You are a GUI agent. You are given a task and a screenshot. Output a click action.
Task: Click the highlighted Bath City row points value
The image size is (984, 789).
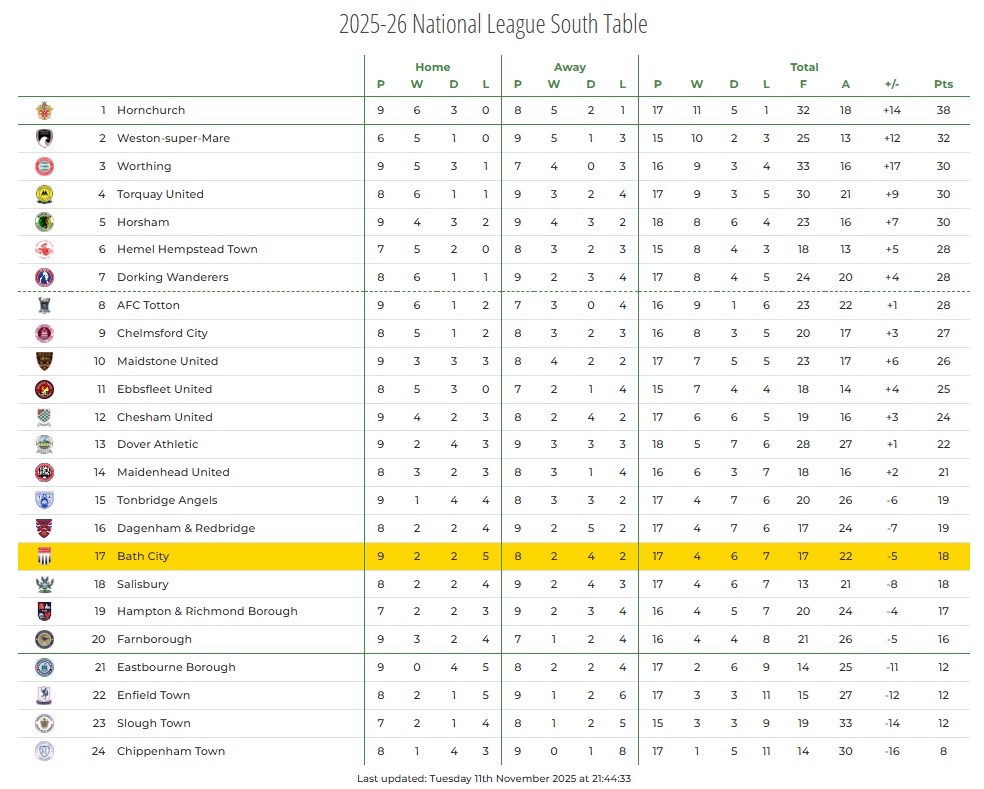pos(943,556)
